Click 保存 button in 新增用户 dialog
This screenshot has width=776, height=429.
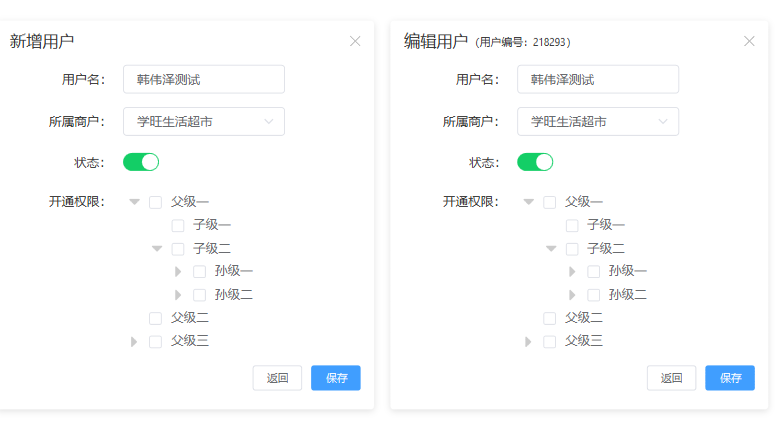pyautogui.click(x=336, y=378)
